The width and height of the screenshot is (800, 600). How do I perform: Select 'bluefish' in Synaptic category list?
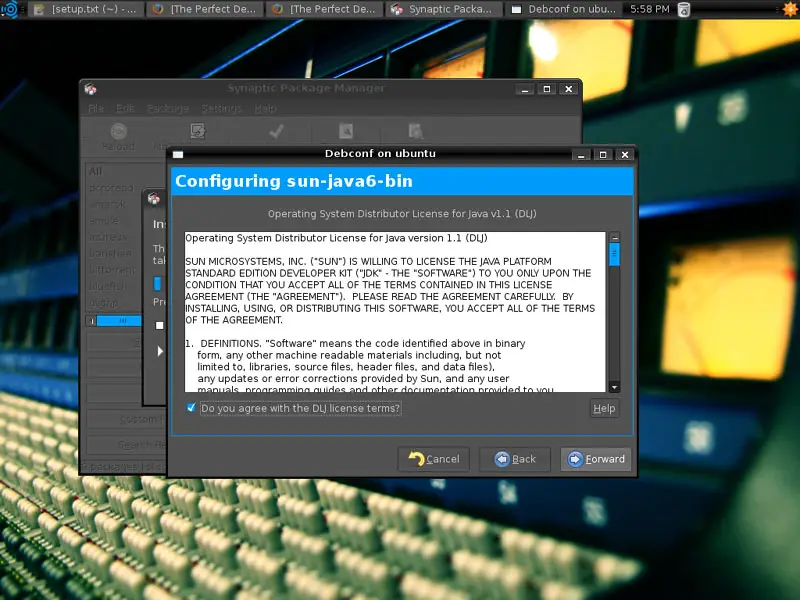pyautogui.click(x=108, y=286)
